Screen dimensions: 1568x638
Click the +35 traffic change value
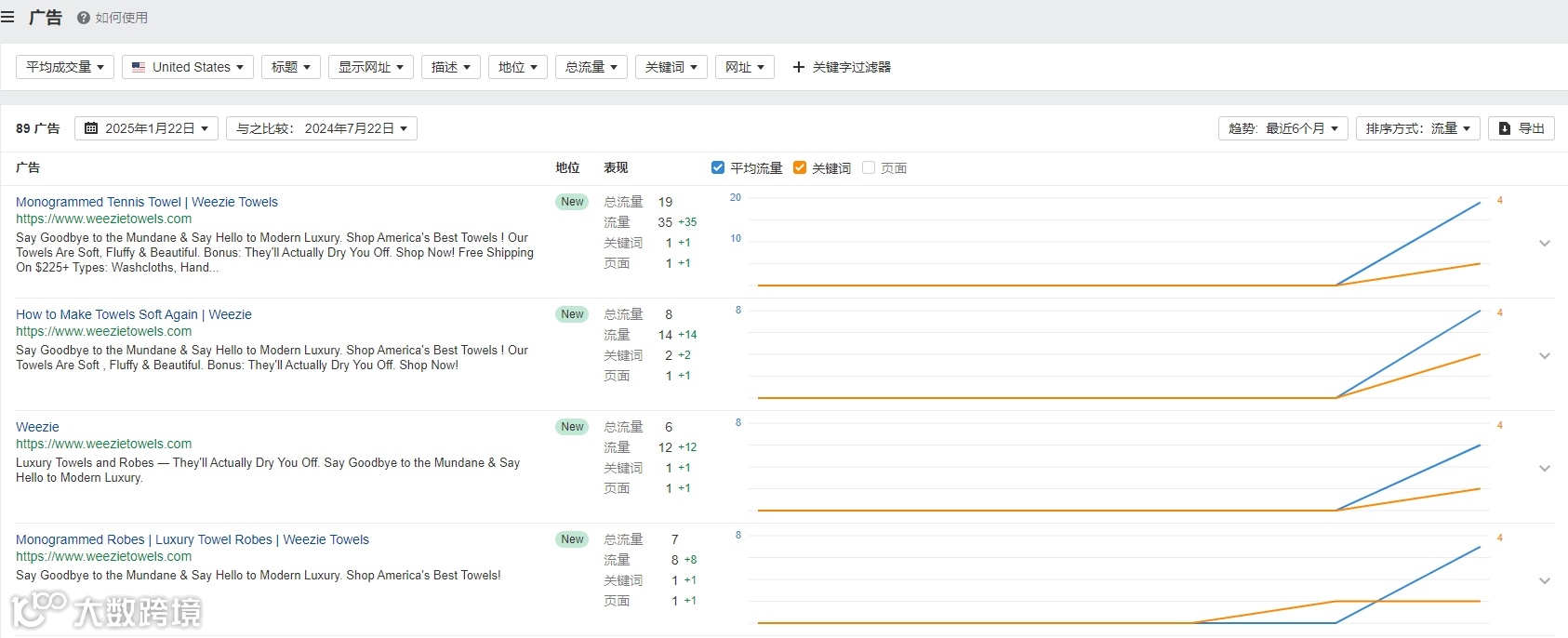(687, 222)
